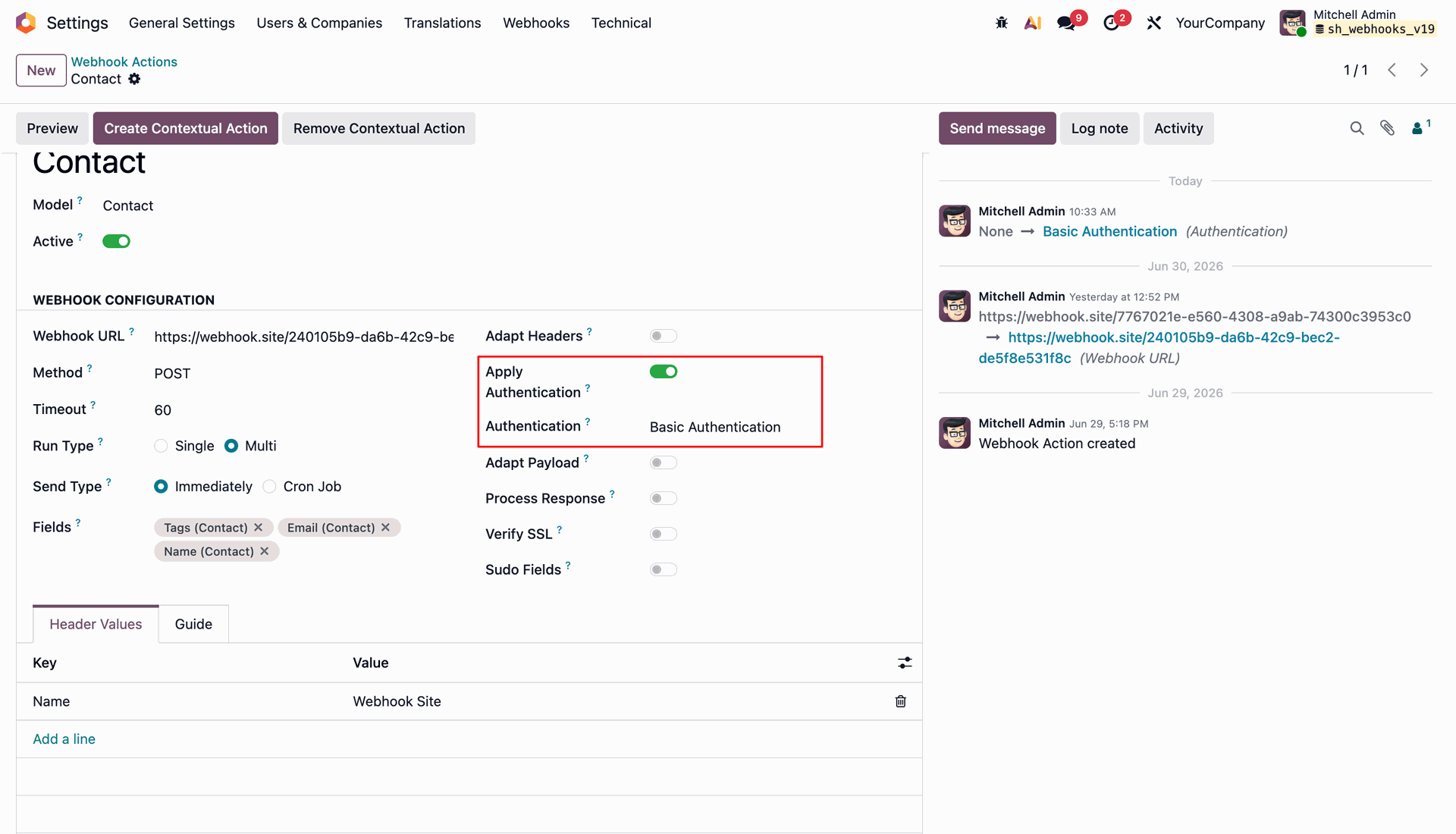The image size is (1456, 834).
Task: Disable the Apply Authentication toggle
Action: pos(663,372)
